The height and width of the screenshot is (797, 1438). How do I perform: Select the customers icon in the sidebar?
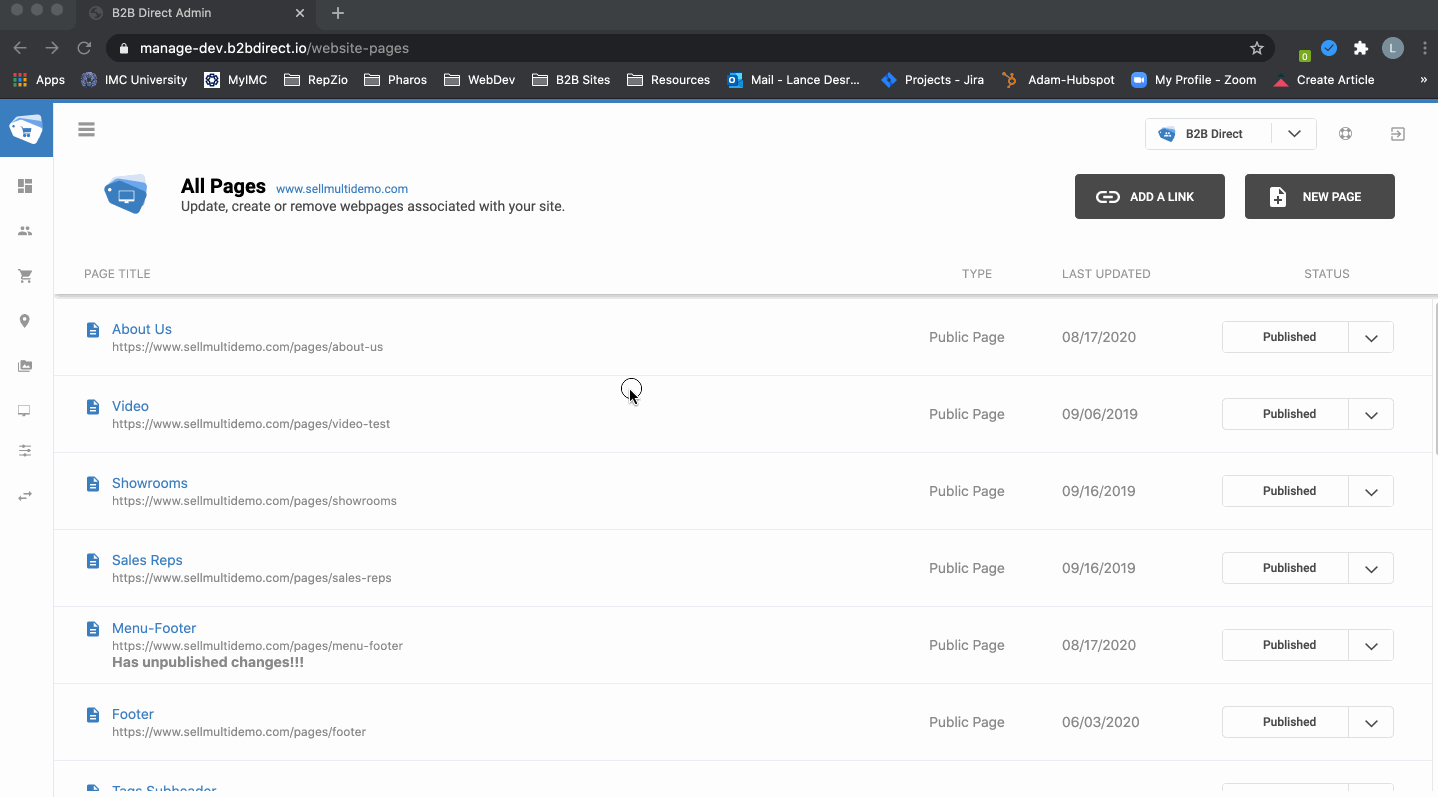[25, 231]
